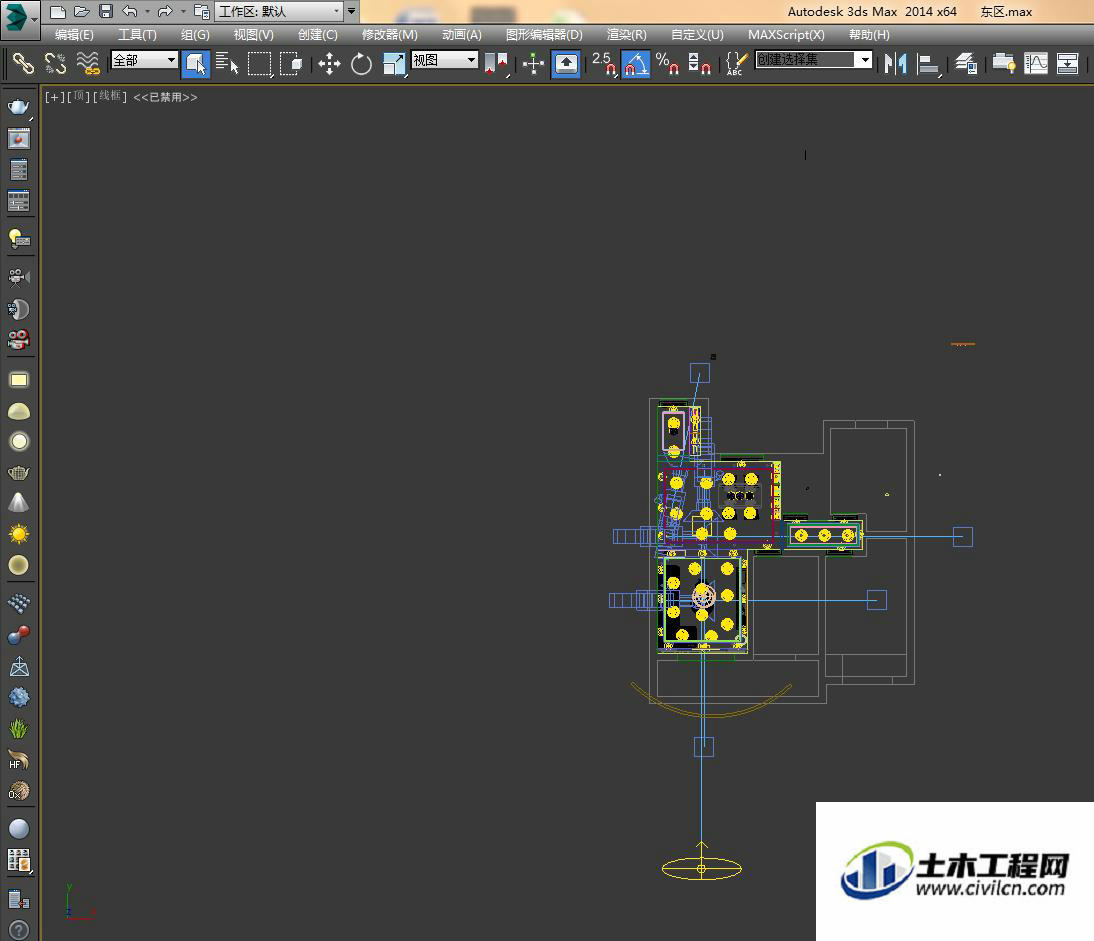Toggle Window/Crossing selection mode
The width and height of the screenshot is (1094, 941).
point(291,63)
